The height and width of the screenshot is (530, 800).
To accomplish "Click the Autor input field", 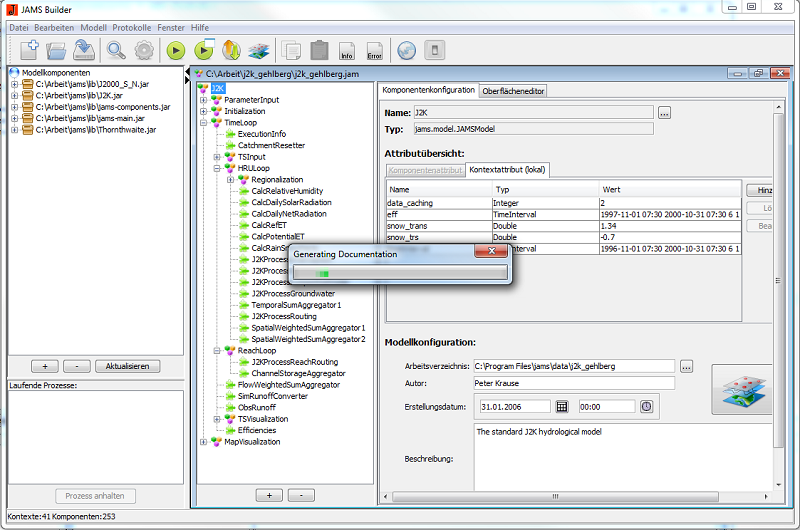I will coord(573,383).
